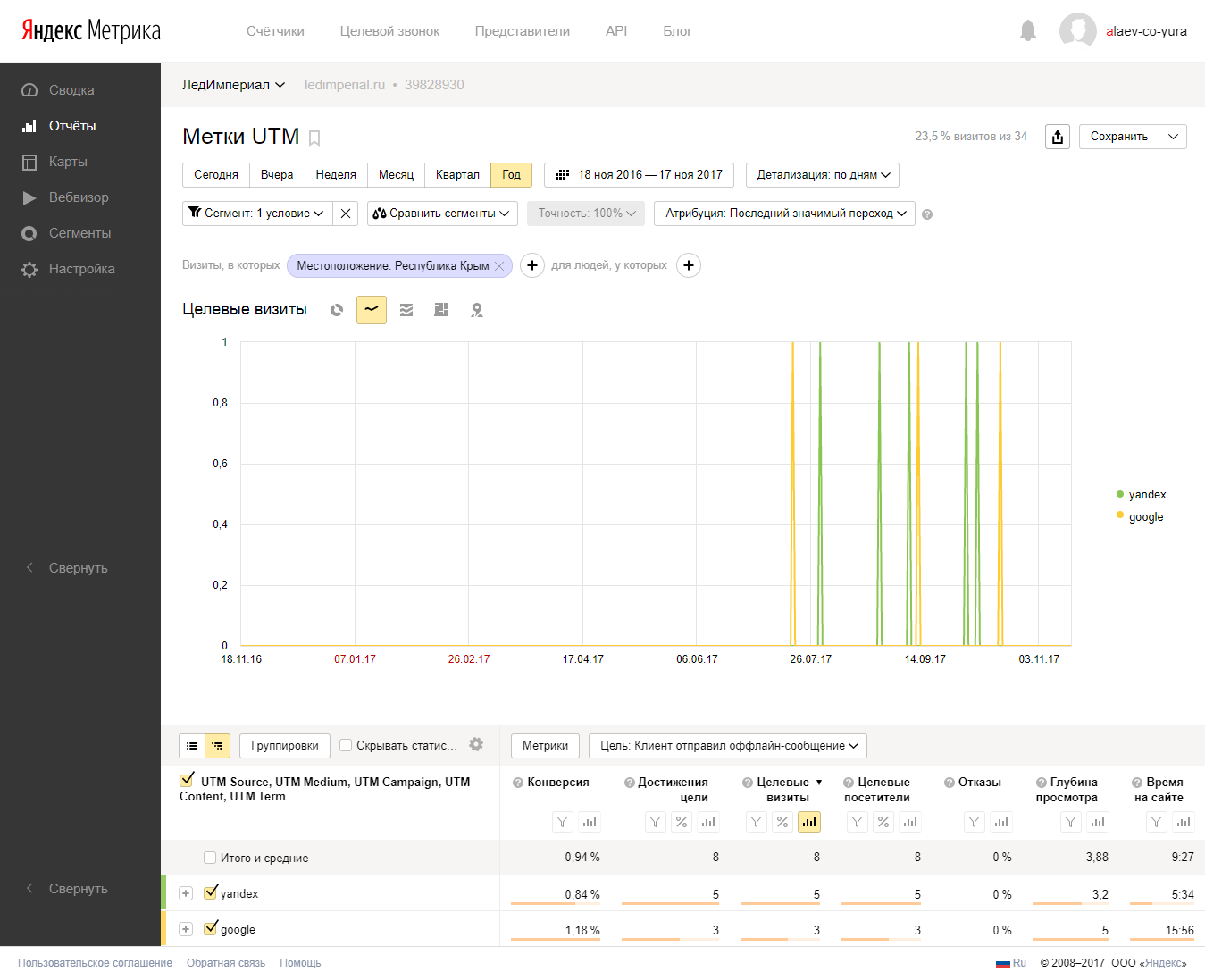
Task: Show help for attribution setting
Action: tap(927, 214)
